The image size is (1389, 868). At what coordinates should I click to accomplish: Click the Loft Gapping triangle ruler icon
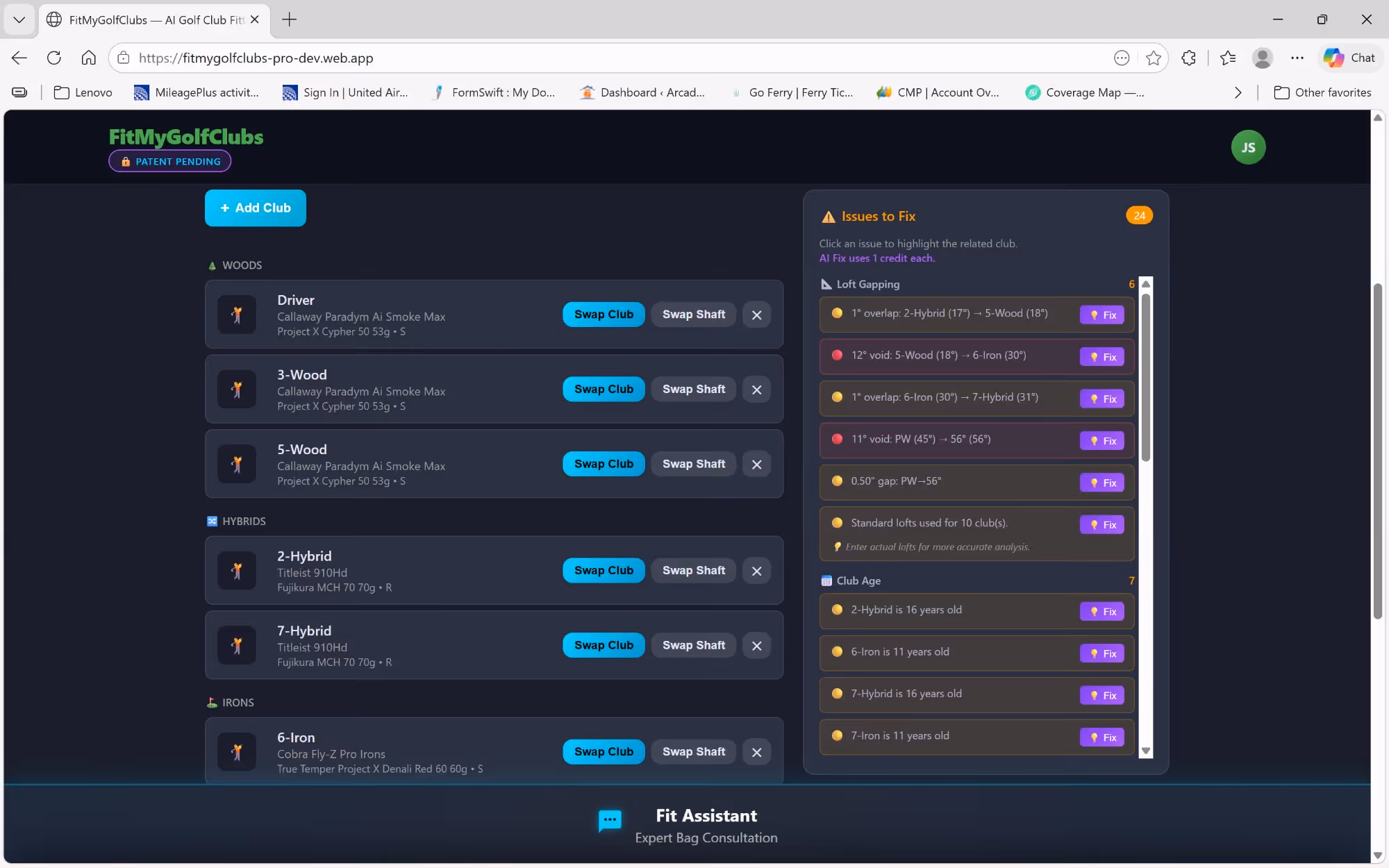click(826, 284)
